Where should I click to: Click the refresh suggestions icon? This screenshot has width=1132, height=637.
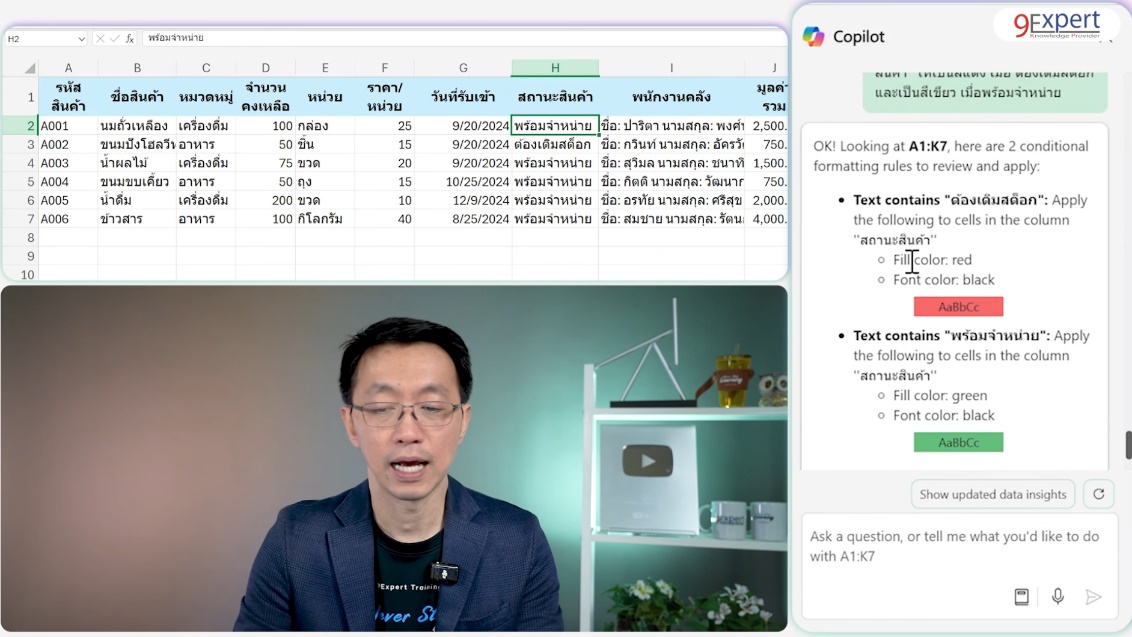pos(1098,494)
